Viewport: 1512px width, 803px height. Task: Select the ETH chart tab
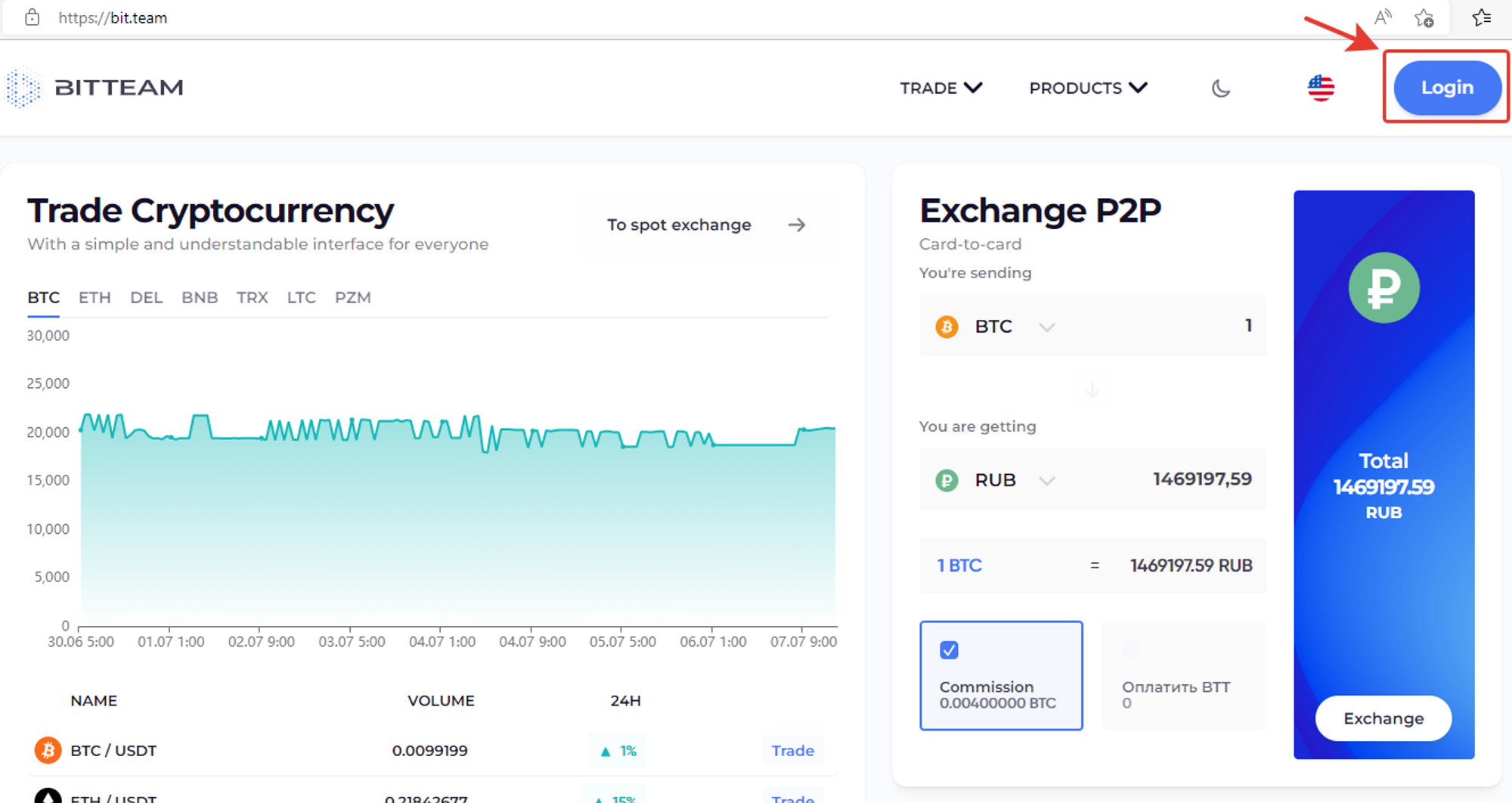point(94,297)
